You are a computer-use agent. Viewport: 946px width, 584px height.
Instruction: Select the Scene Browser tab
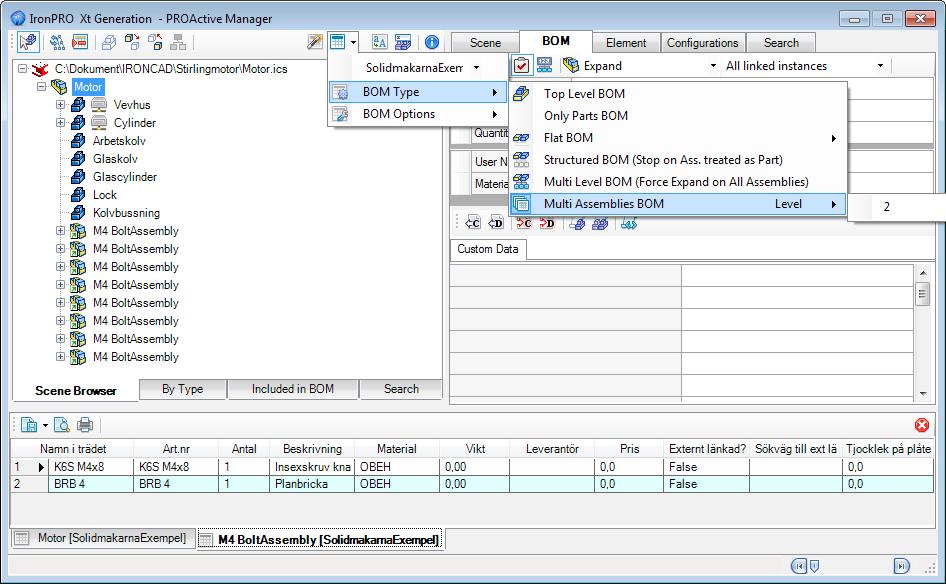pos(76,390)
